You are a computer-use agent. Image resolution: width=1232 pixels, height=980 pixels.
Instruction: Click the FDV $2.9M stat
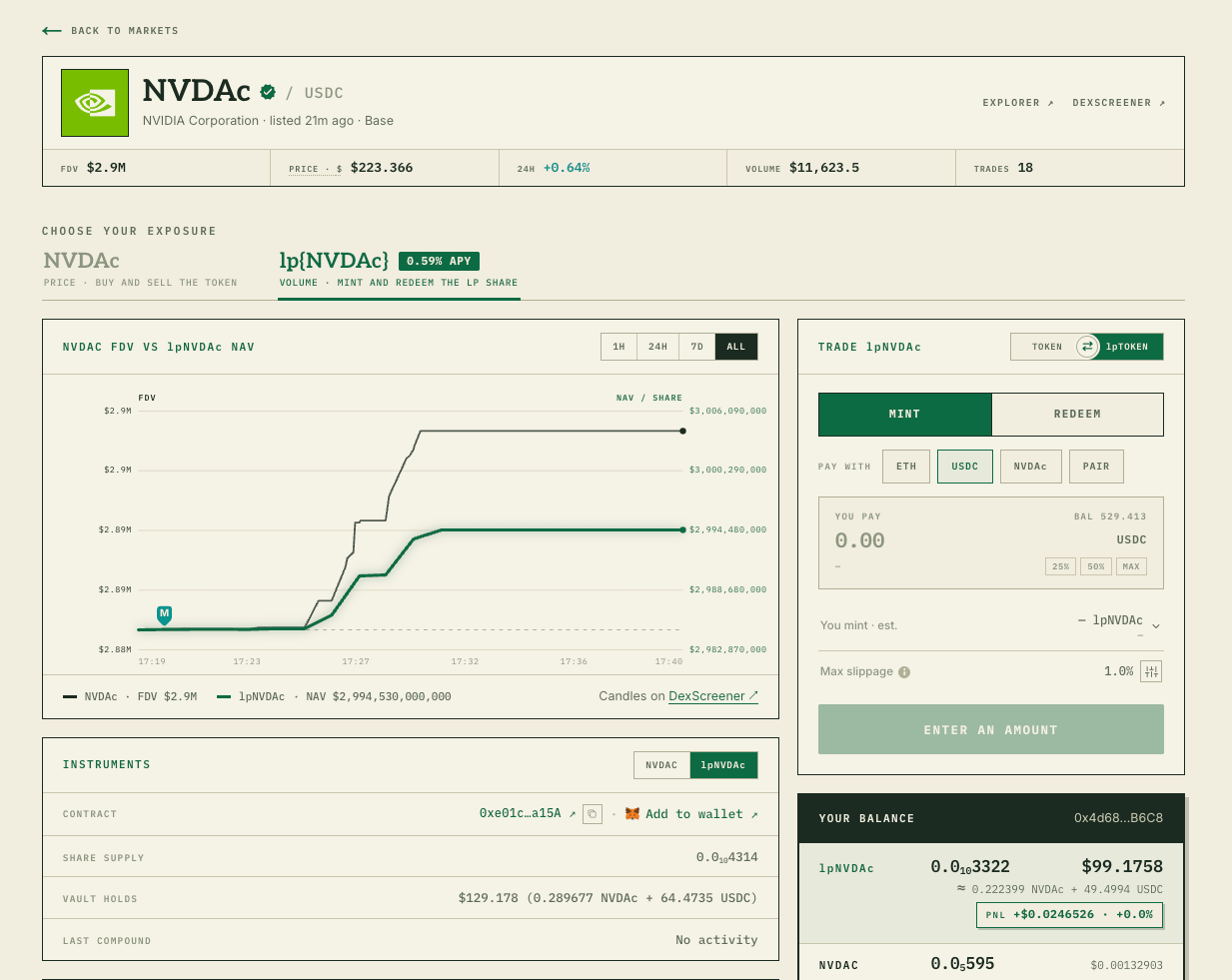point(93,168)
